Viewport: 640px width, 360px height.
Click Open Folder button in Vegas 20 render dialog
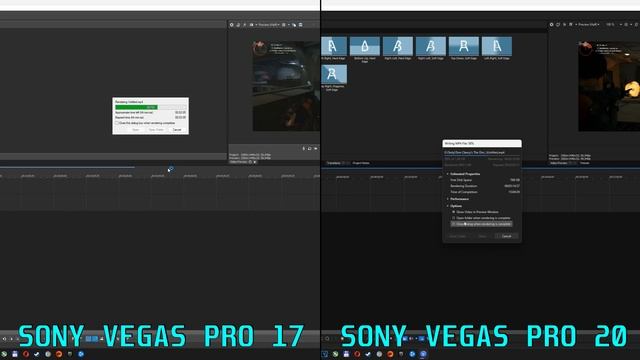click(x=457, y=236)
